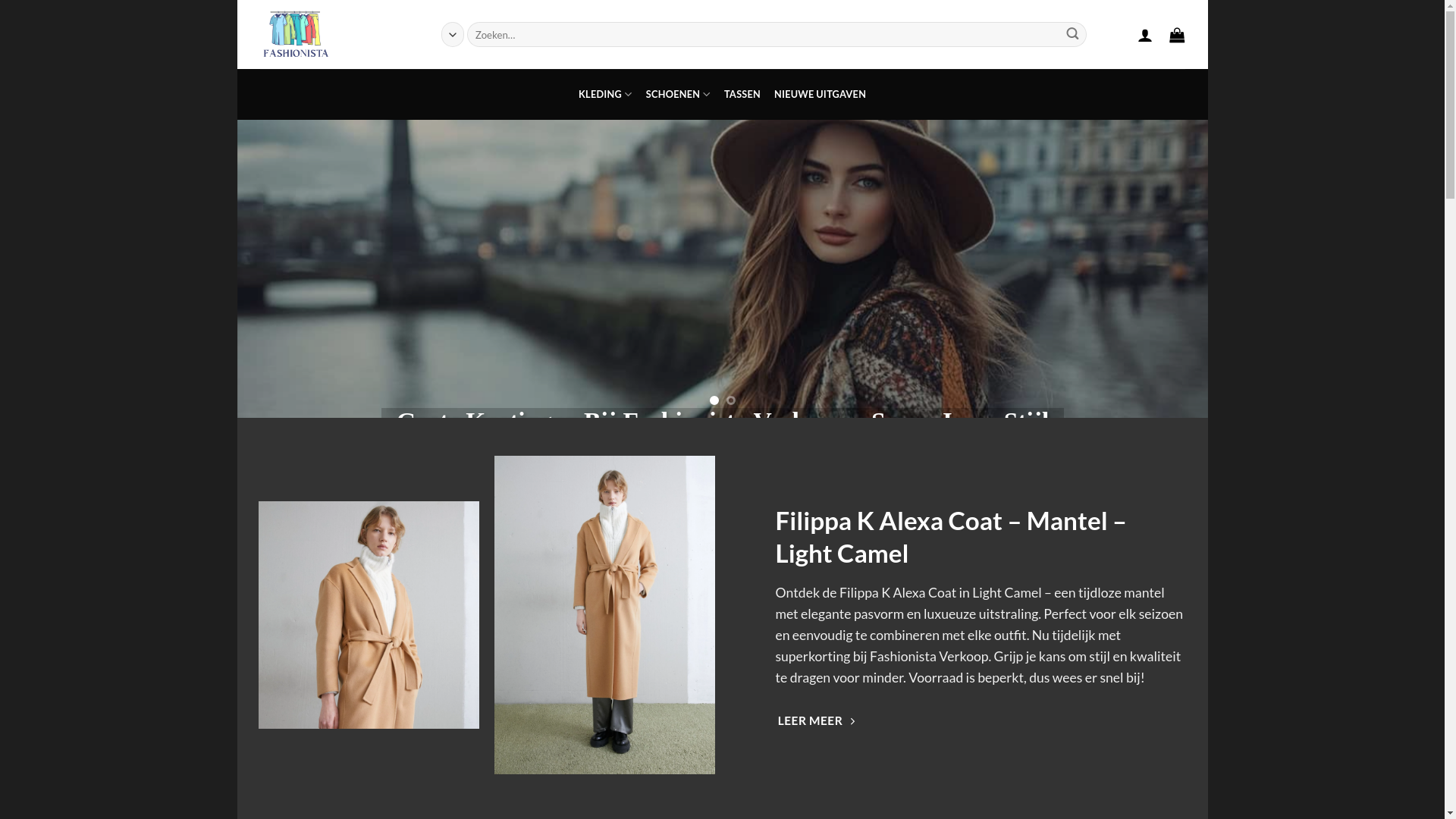The height and width of the screenshot is (819, 1456).
Task: Click the LEER MEER button
Action: pyautogui.click(x=817, y=720)
